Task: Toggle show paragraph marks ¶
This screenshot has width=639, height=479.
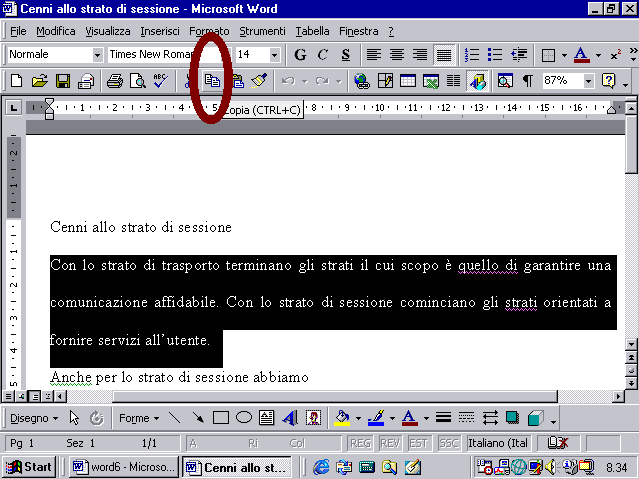Action: tap(528, 81)
